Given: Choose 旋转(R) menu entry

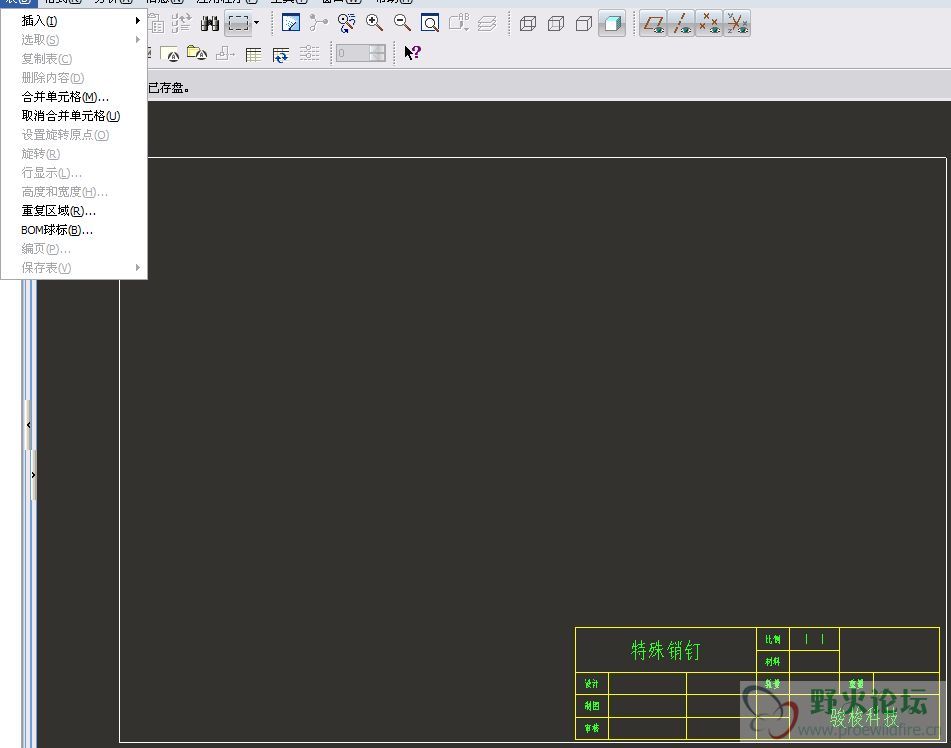Looking at the screenshot, I should pos(74,153).
